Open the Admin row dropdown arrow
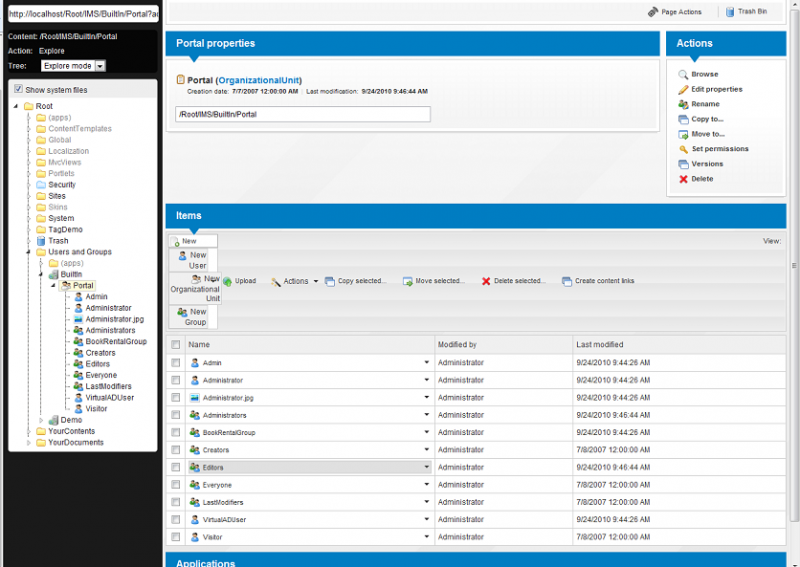 (x=427, y=362)
